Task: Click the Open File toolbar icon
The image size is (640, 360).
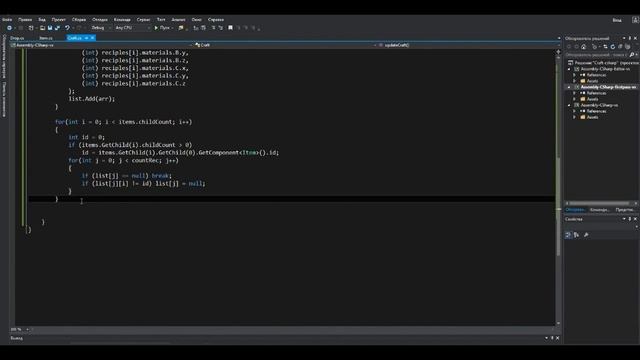Action: [42, 28]
